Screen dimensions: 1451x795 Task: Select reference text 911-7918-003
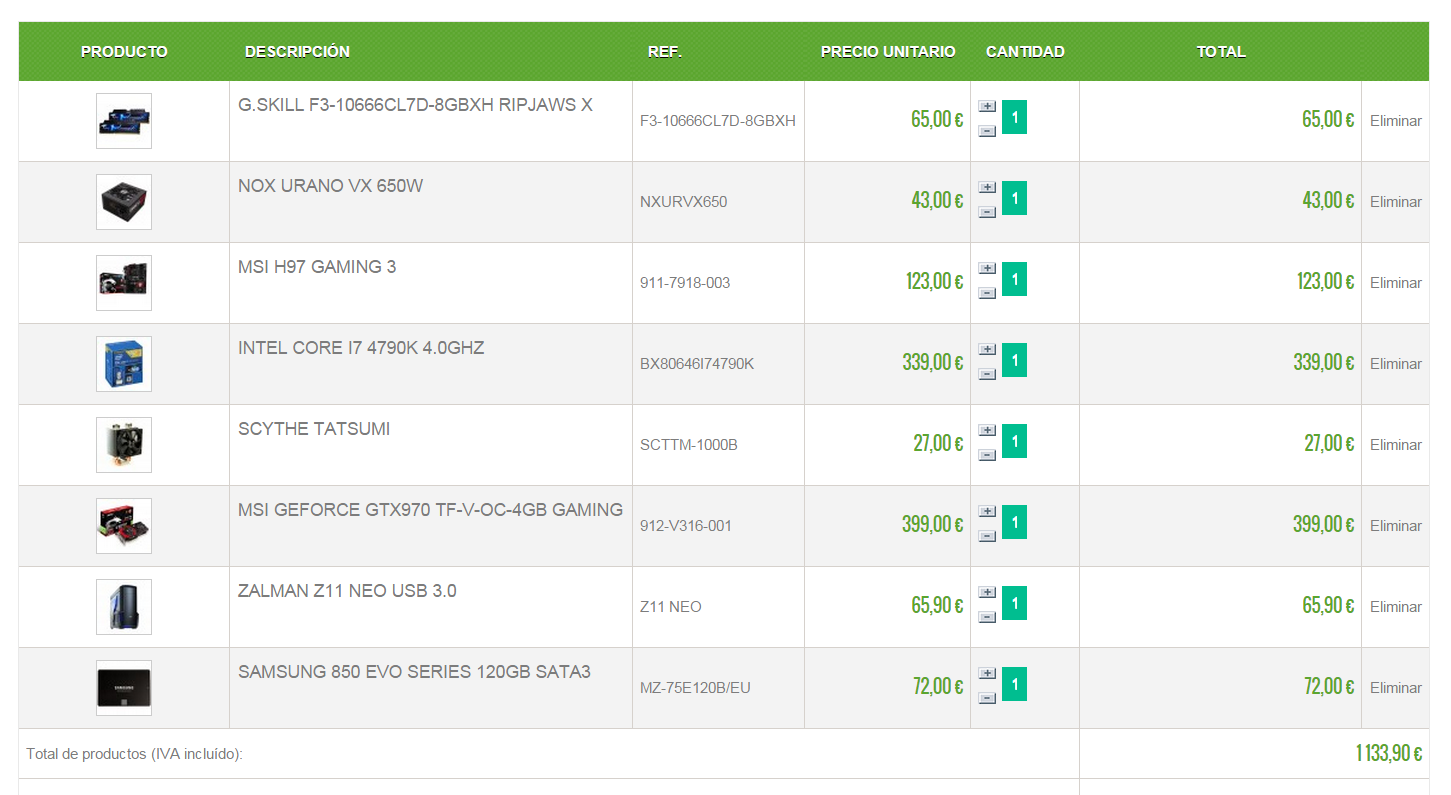(685, 283)
